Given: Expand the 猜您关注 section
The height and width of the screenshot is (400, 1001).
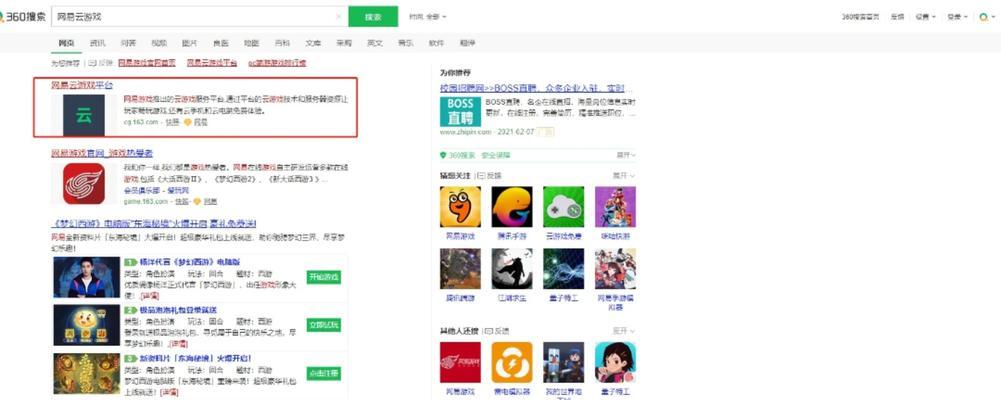Looking at the screenshot, I should [x=624, y=175].
